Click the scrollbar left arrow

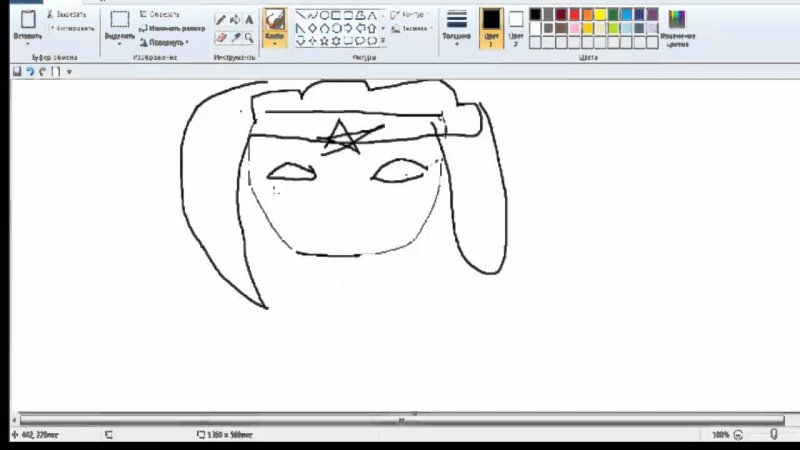tap(14, 420)
